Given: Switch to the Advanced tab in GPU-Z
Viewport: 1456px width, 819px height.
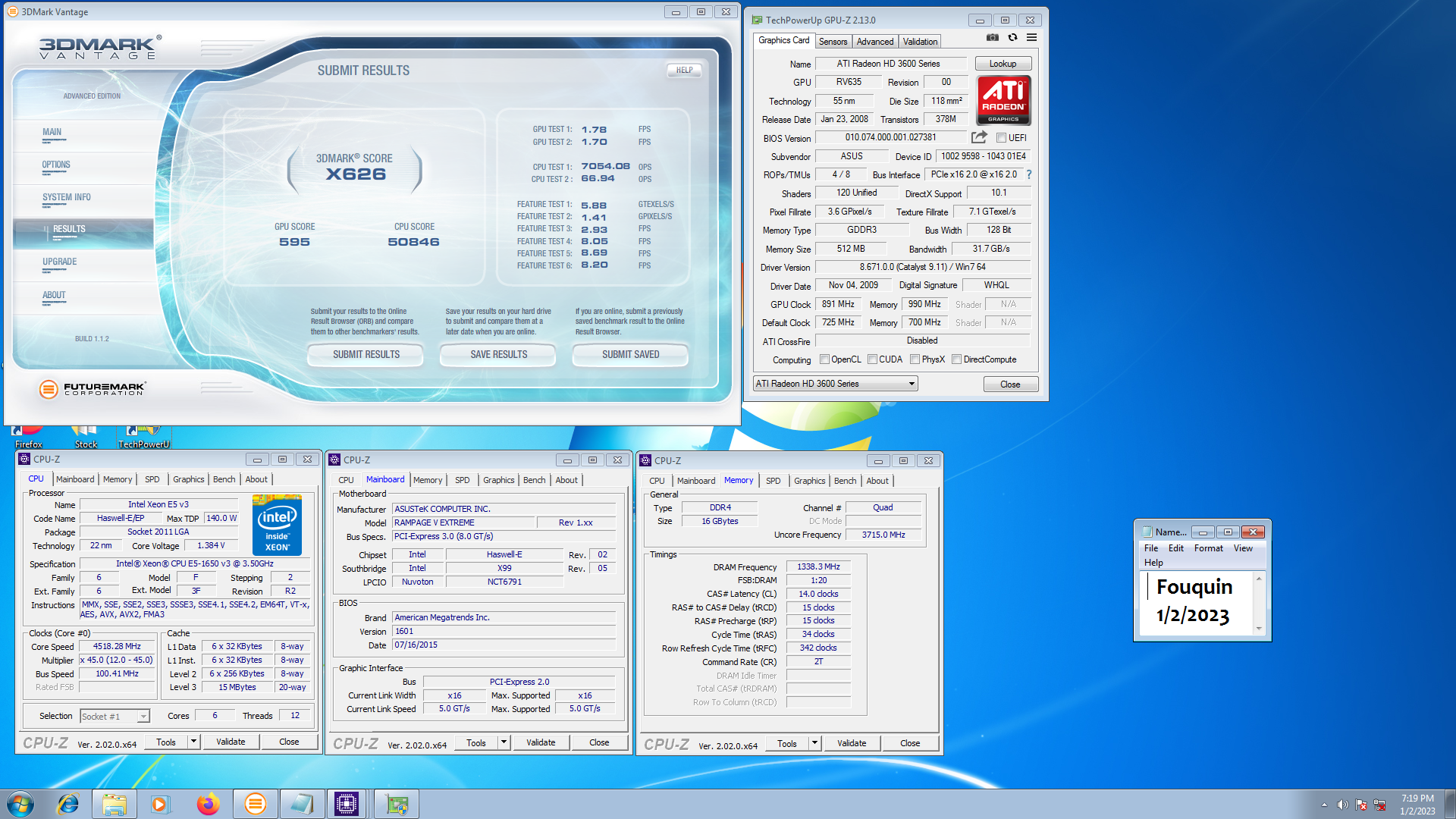Looking at the screenshot, I should 875,42.
